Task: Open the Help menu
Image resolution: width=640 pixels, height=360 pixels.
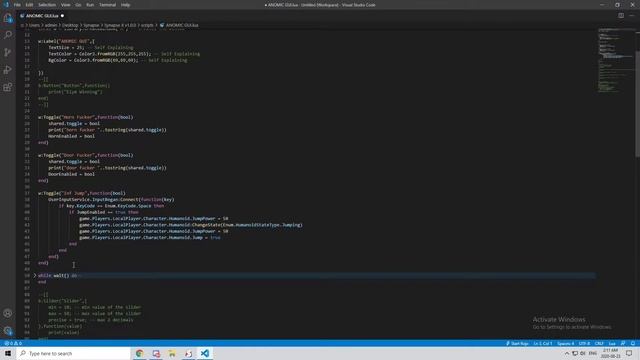Action: pos(126,5)
